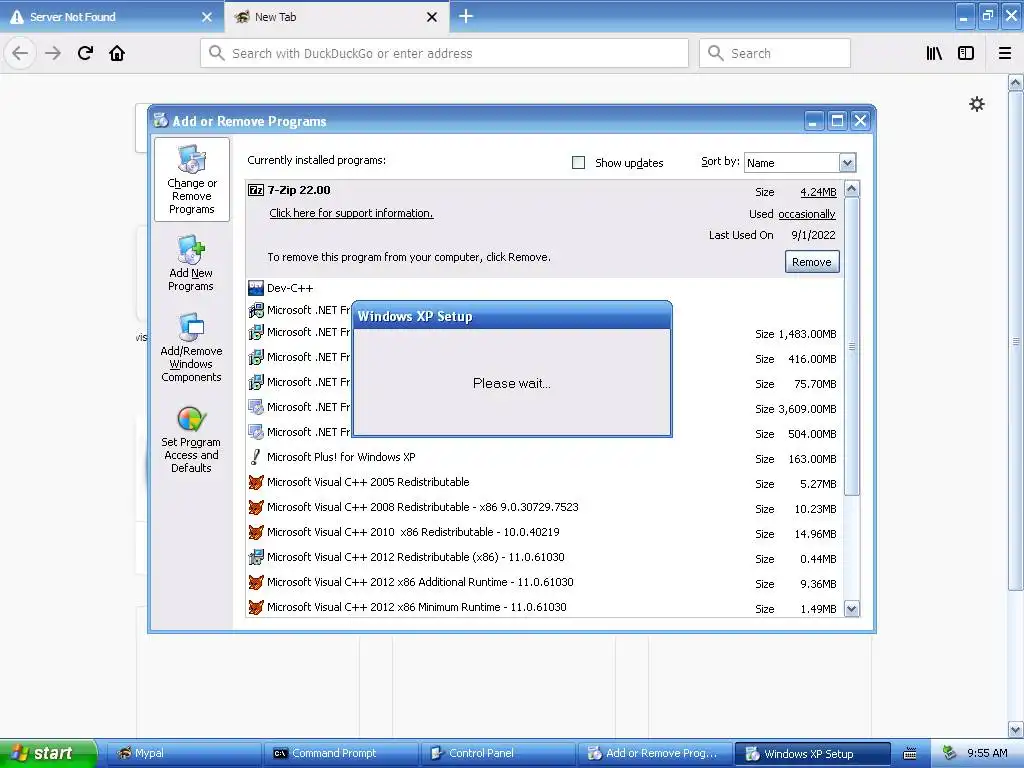Select Microsoft Visual C++ 2005 Redistributable entry
1024x768 pixels.
click(x=545, y=482)
